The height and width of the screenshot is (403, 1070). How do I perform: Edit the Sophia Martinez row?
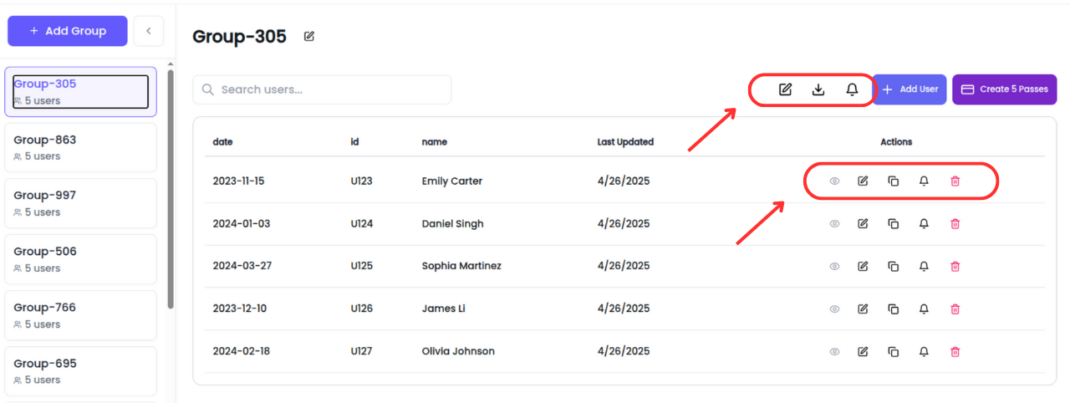[x=863, y=266]
